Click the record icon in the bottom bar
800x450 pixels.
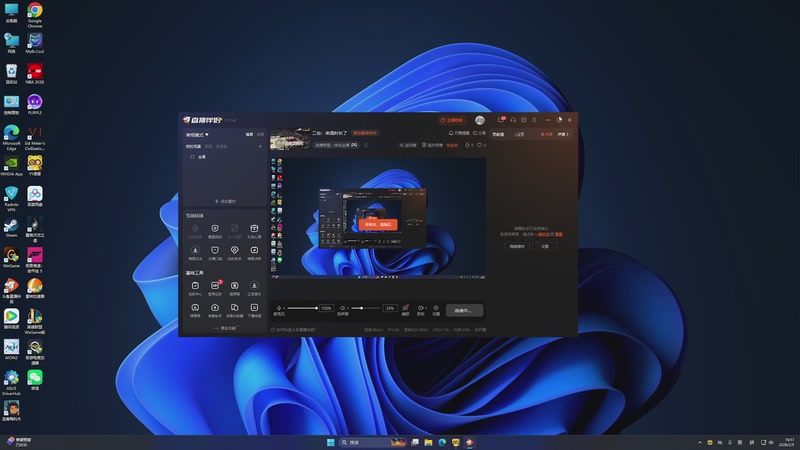pos(420,308)
